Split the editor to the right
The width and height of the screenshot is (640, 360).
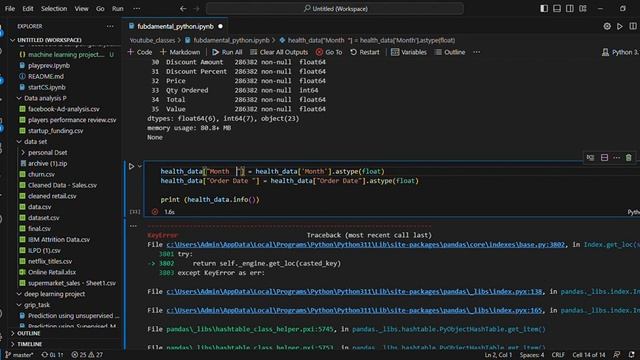click(633, 27)
